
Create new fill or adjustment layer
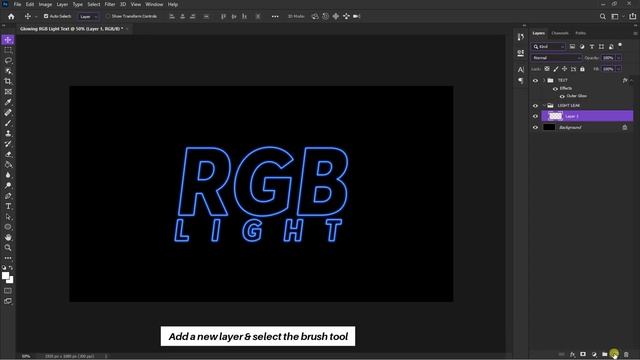tap(594, 354)
